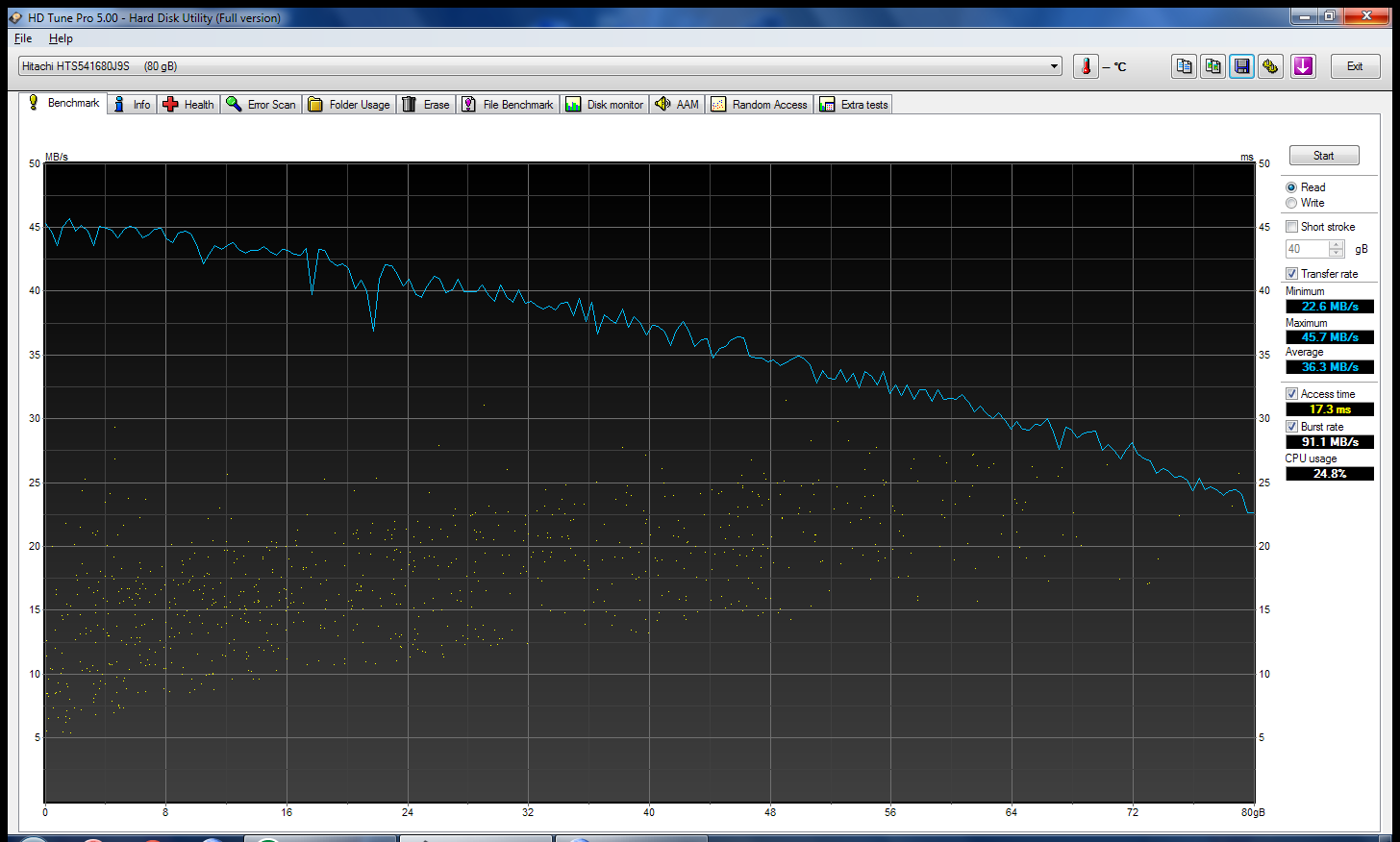Select the Read radio option
1400x842 pixels.
(1291, 187)
